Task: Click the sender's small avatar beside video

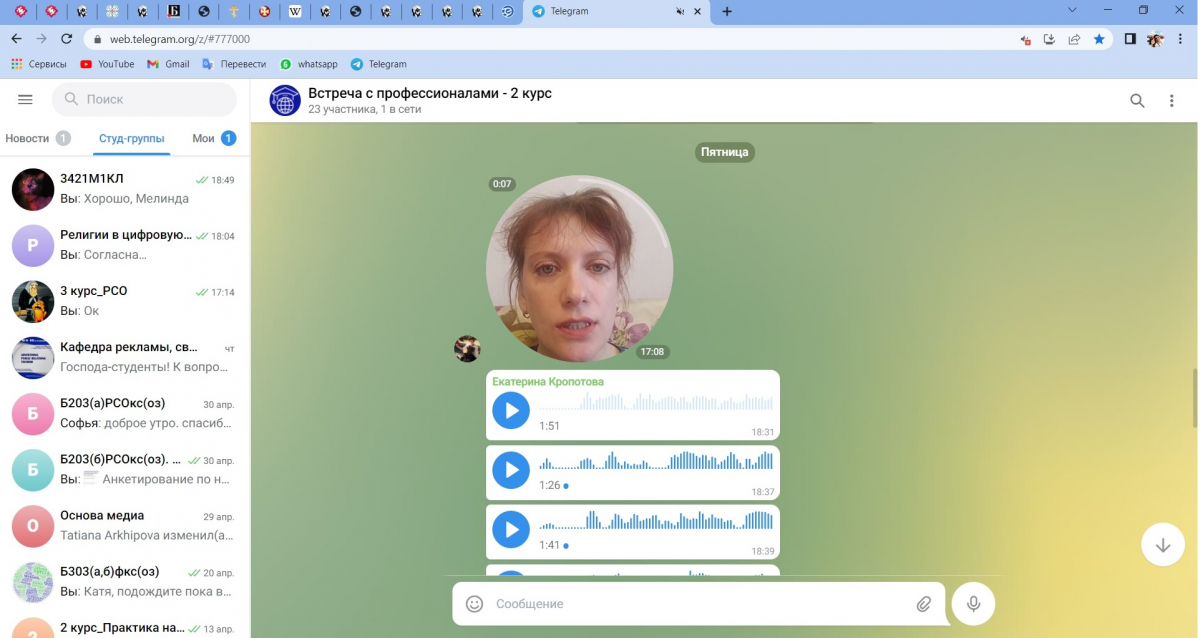Action: click(x=468, y=348)
